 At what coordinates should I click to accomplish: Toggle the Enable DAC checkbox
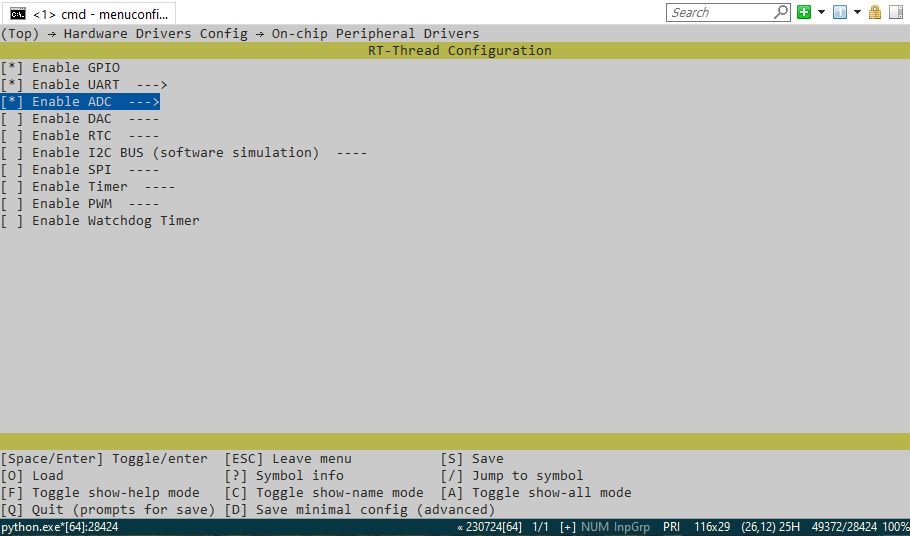[x=12, y=119]
